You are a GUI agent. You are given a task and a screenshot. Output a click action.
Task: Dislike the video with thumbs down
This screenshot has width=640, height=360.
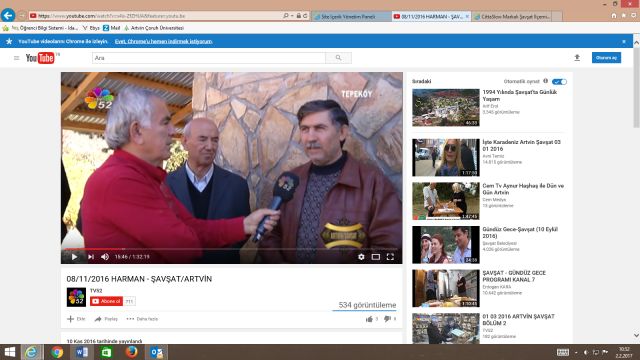[387, 319]
